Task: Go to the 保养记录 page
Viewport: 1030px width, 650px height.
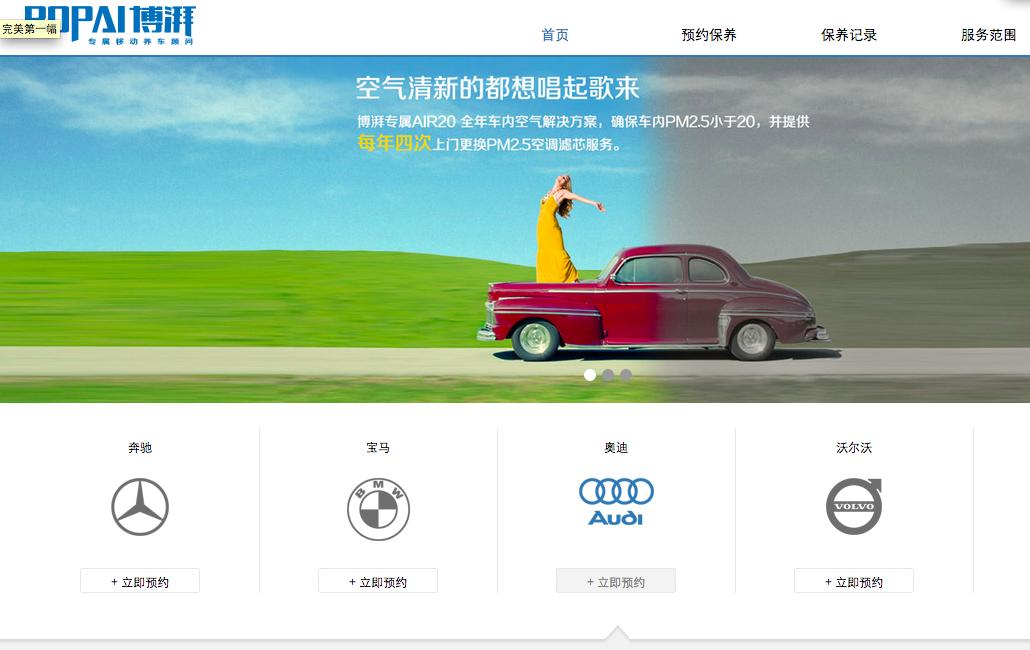Action: point(849,35)
